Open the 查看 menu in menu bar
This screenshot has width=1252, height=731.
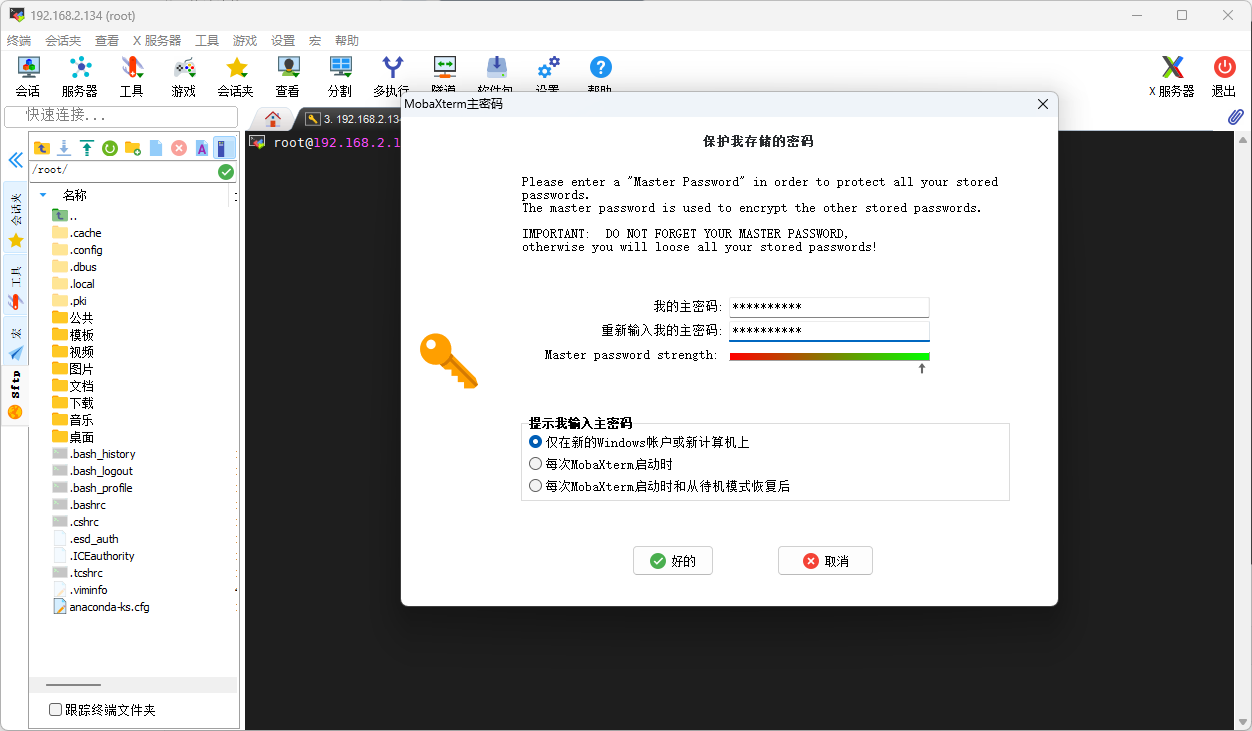[x=107, y=41]
